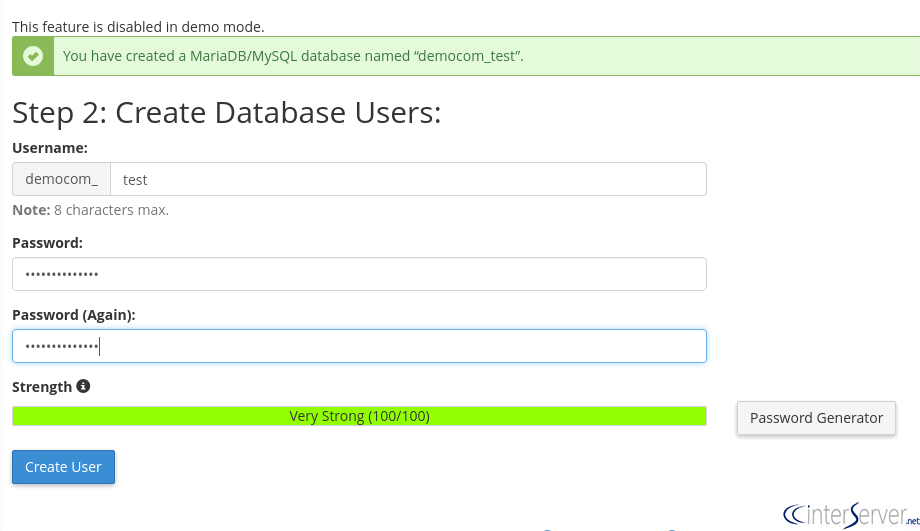Focus the Password (Again) field
The image size is (920, 531).
(x=359, y=346)
